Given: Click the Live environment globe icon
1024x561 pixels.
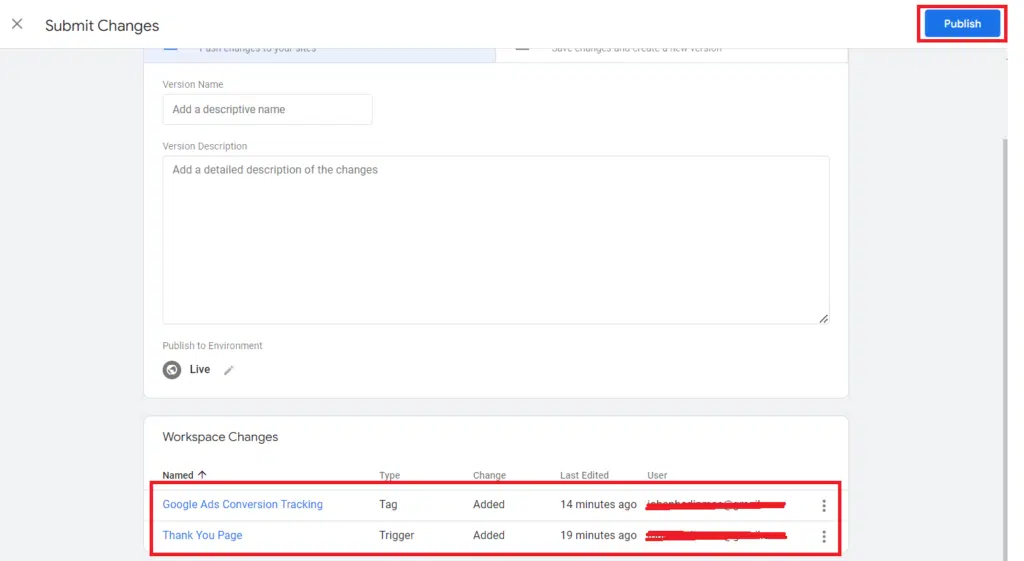Looking at the screenshot, I should click(x=172, y=370).
